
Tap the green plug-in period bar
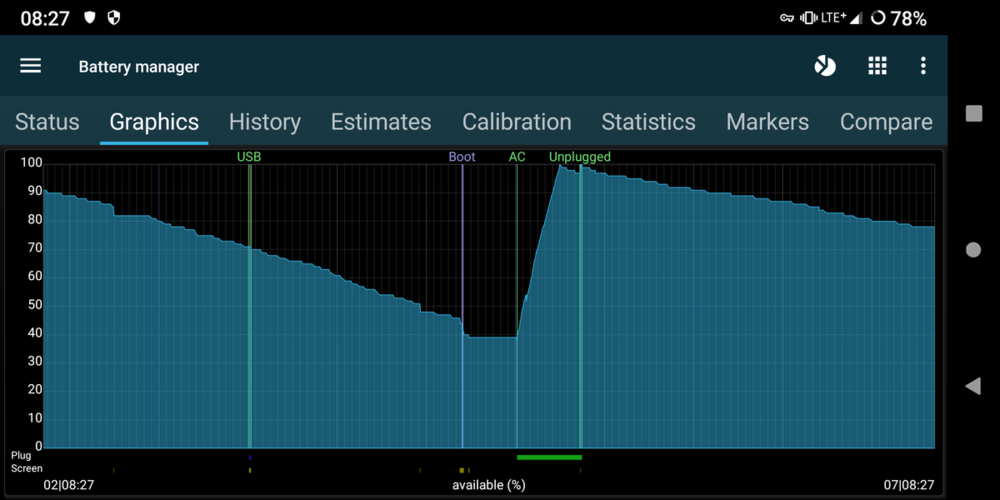[549, 457]
